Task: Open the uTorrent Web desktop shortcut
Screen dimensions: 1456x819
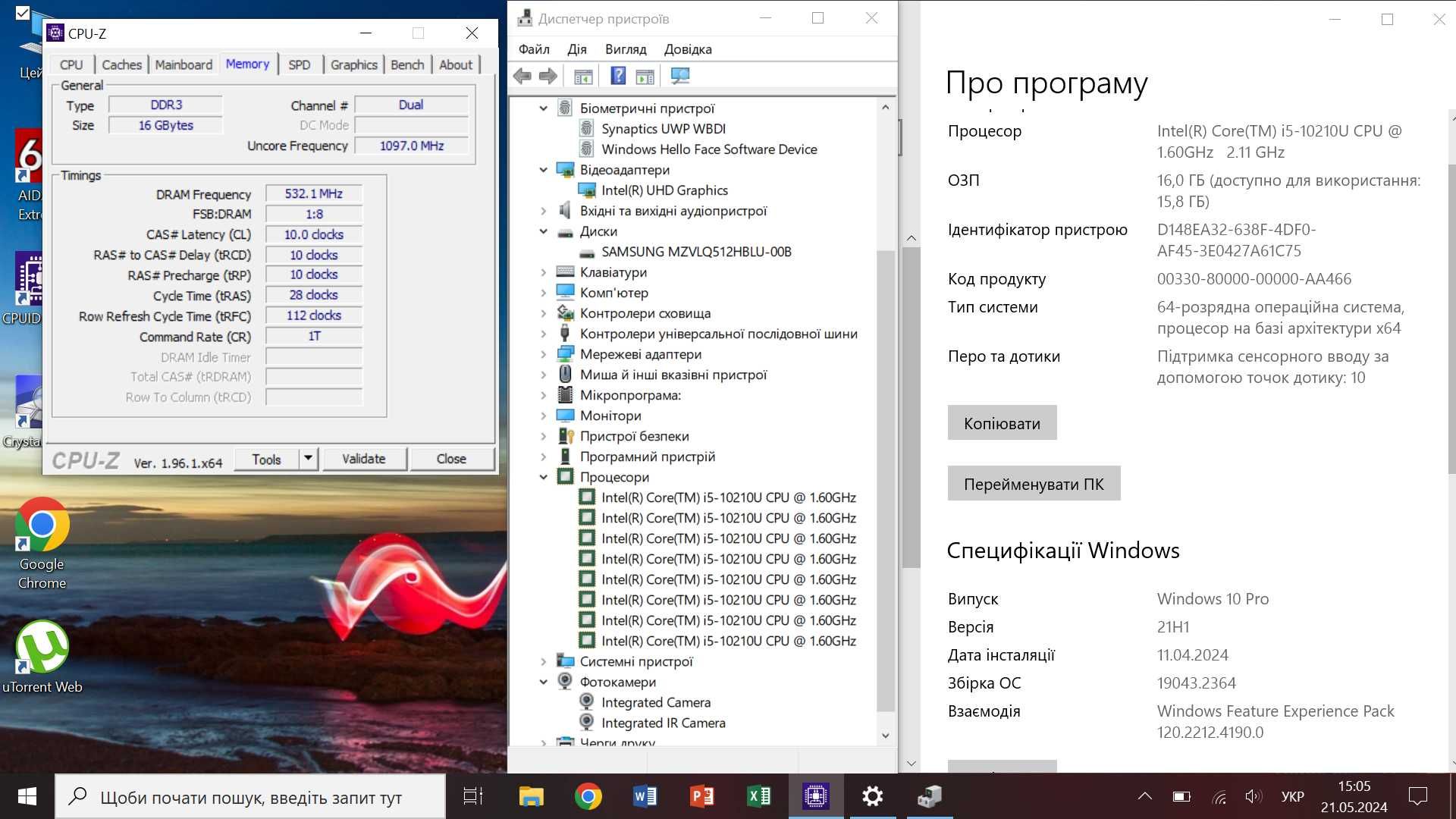Action: pos(42,657)
